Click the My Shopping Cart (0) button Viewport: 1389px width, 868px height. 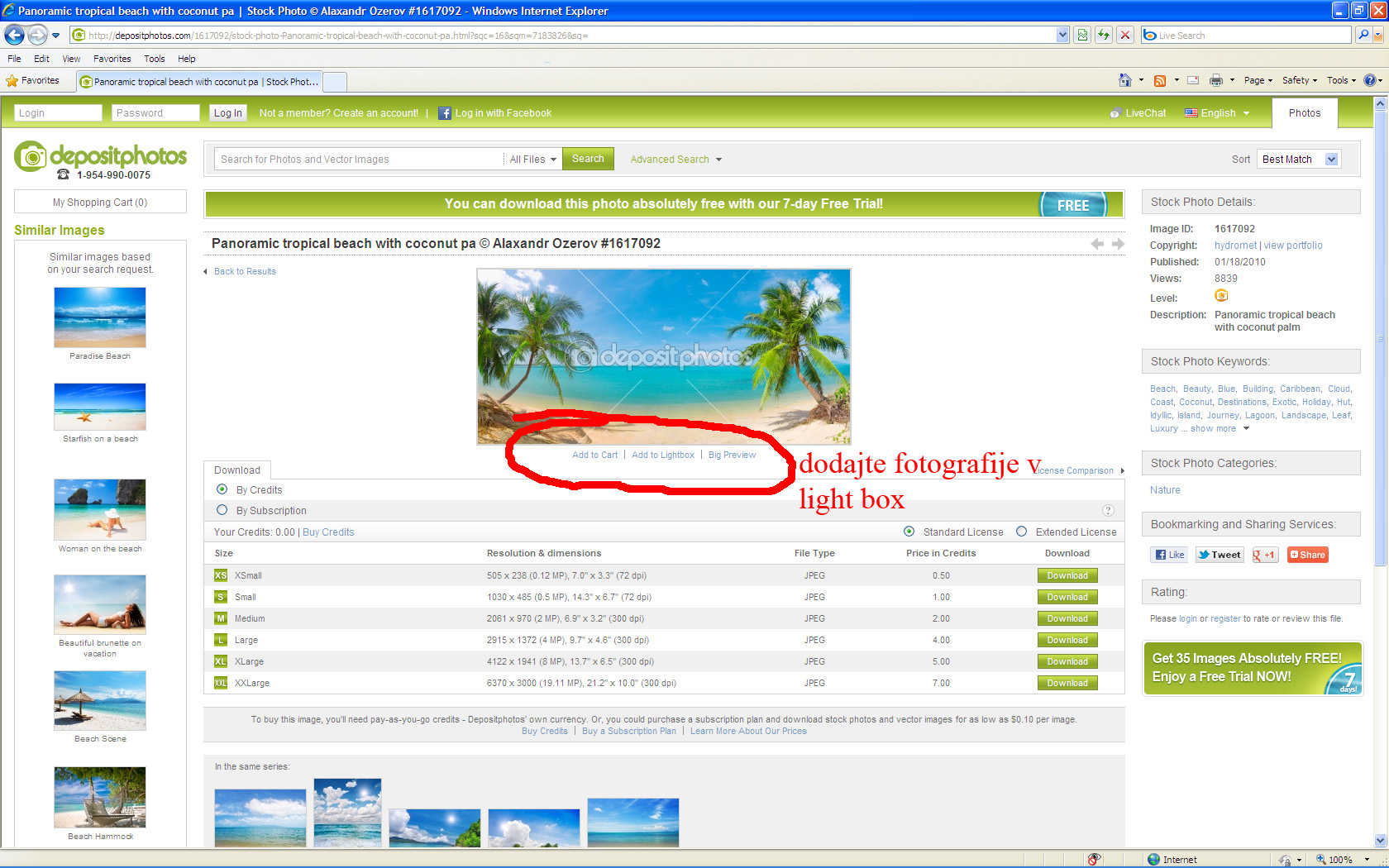coord(100,202)
